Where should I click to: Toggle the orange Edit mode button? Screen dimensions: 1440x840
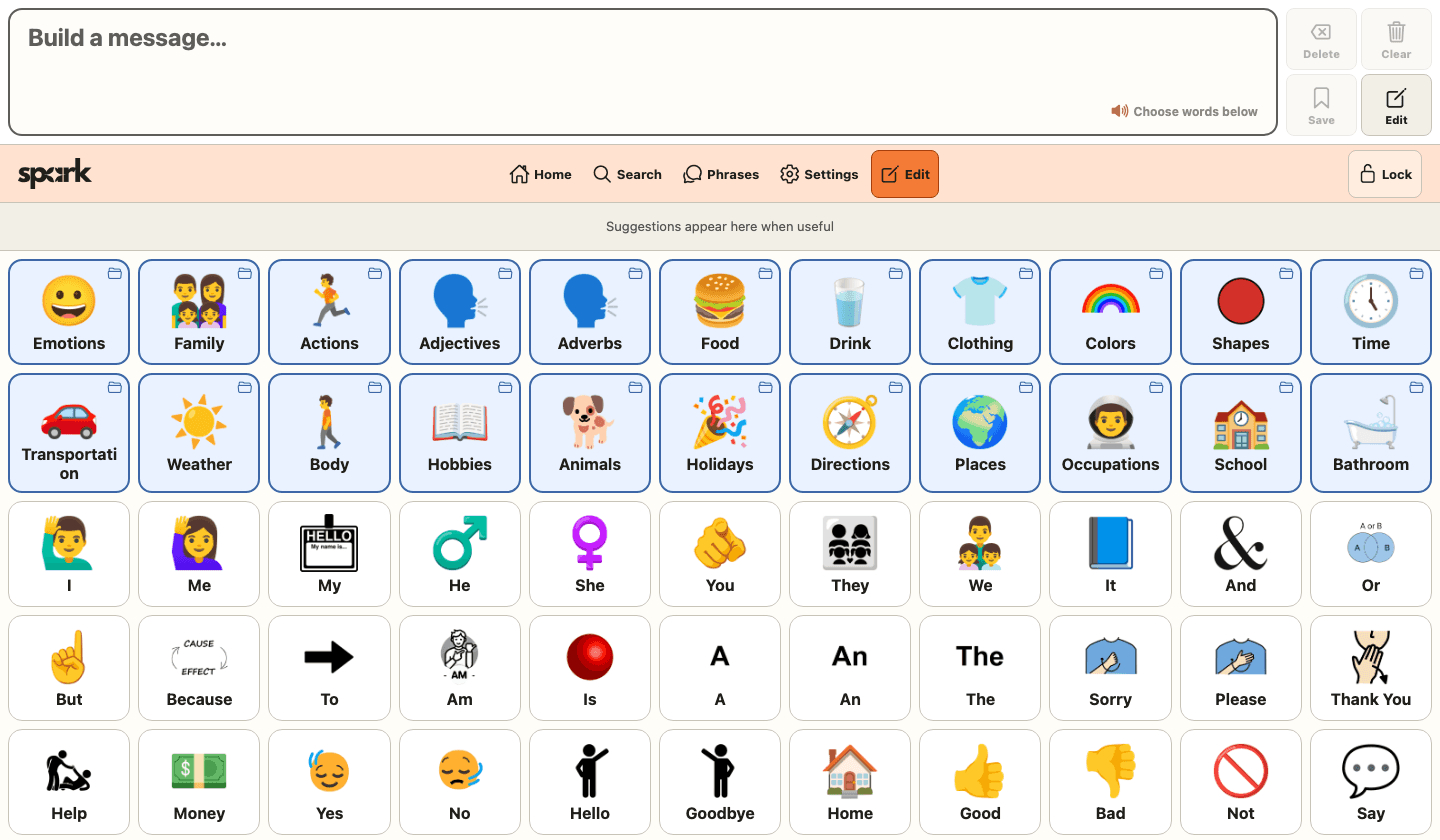pyautogui.click(x=905, y=174)
